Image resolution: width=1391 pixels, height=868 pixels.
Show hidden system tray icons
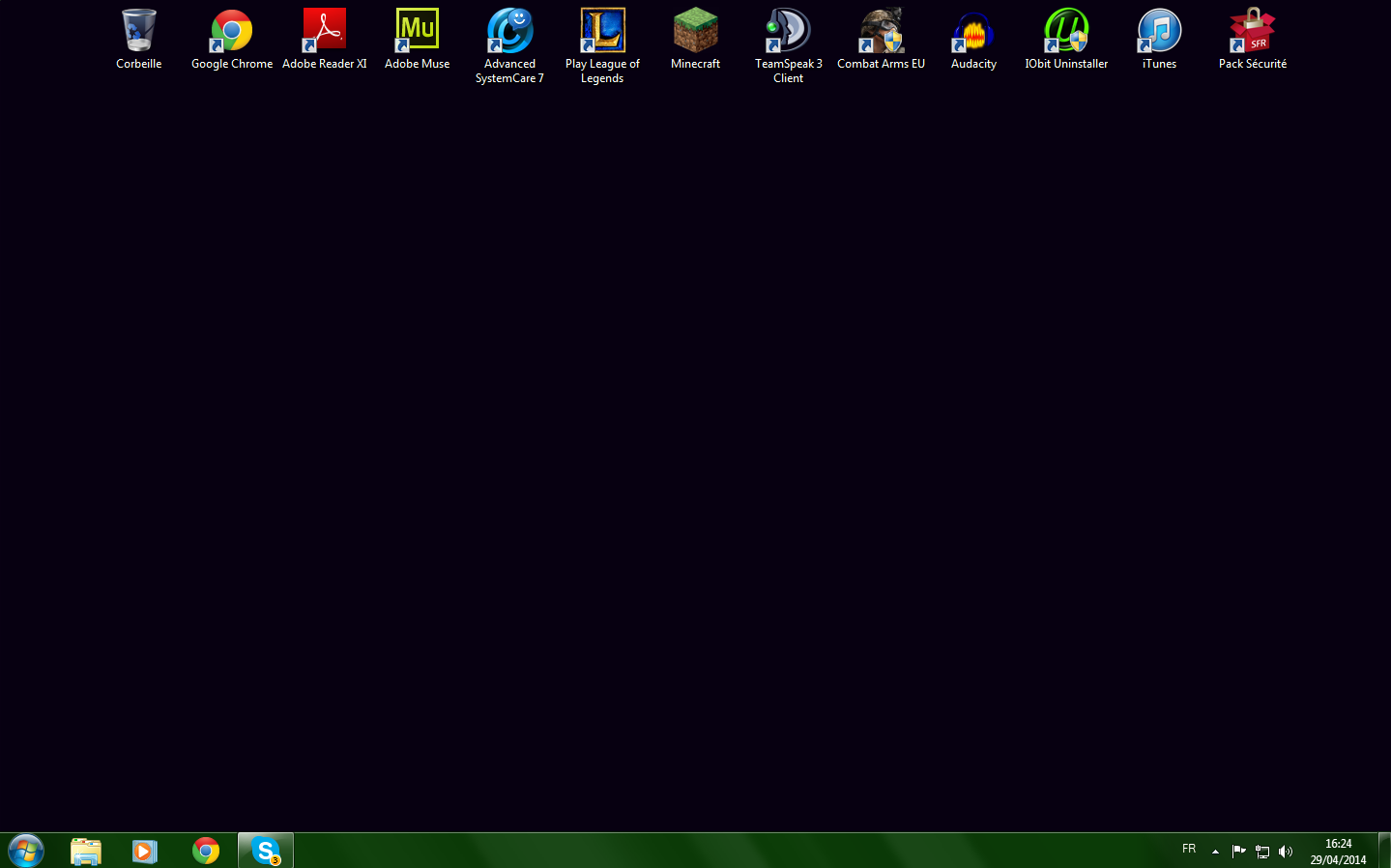click(1215, 852)
